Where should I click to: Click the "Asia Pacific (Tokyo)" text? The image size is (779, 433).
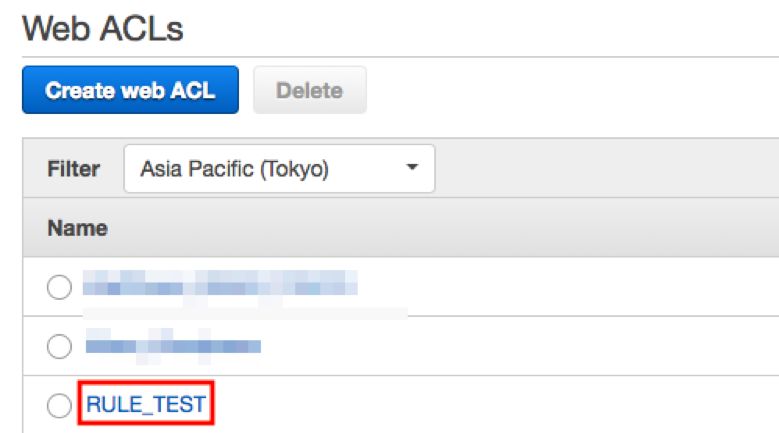coord(234,169)
